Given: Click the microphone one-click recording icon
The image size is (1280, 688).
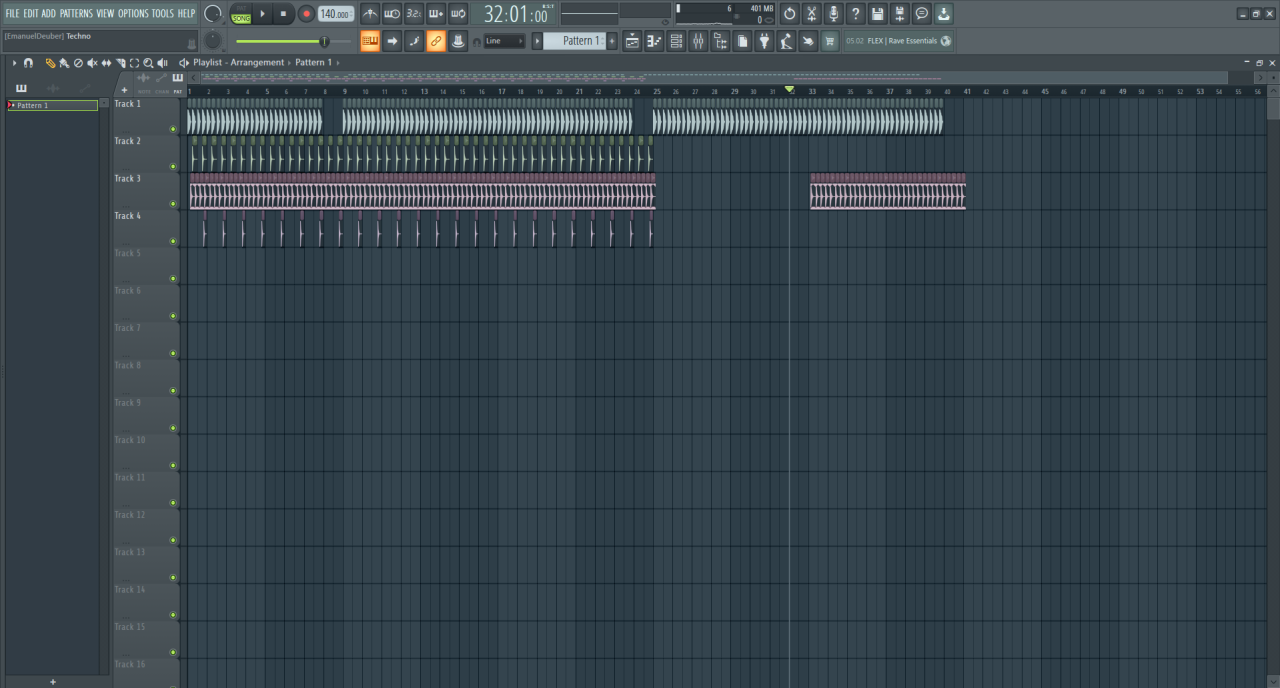Looking at the screenshot, I should 833,14.
